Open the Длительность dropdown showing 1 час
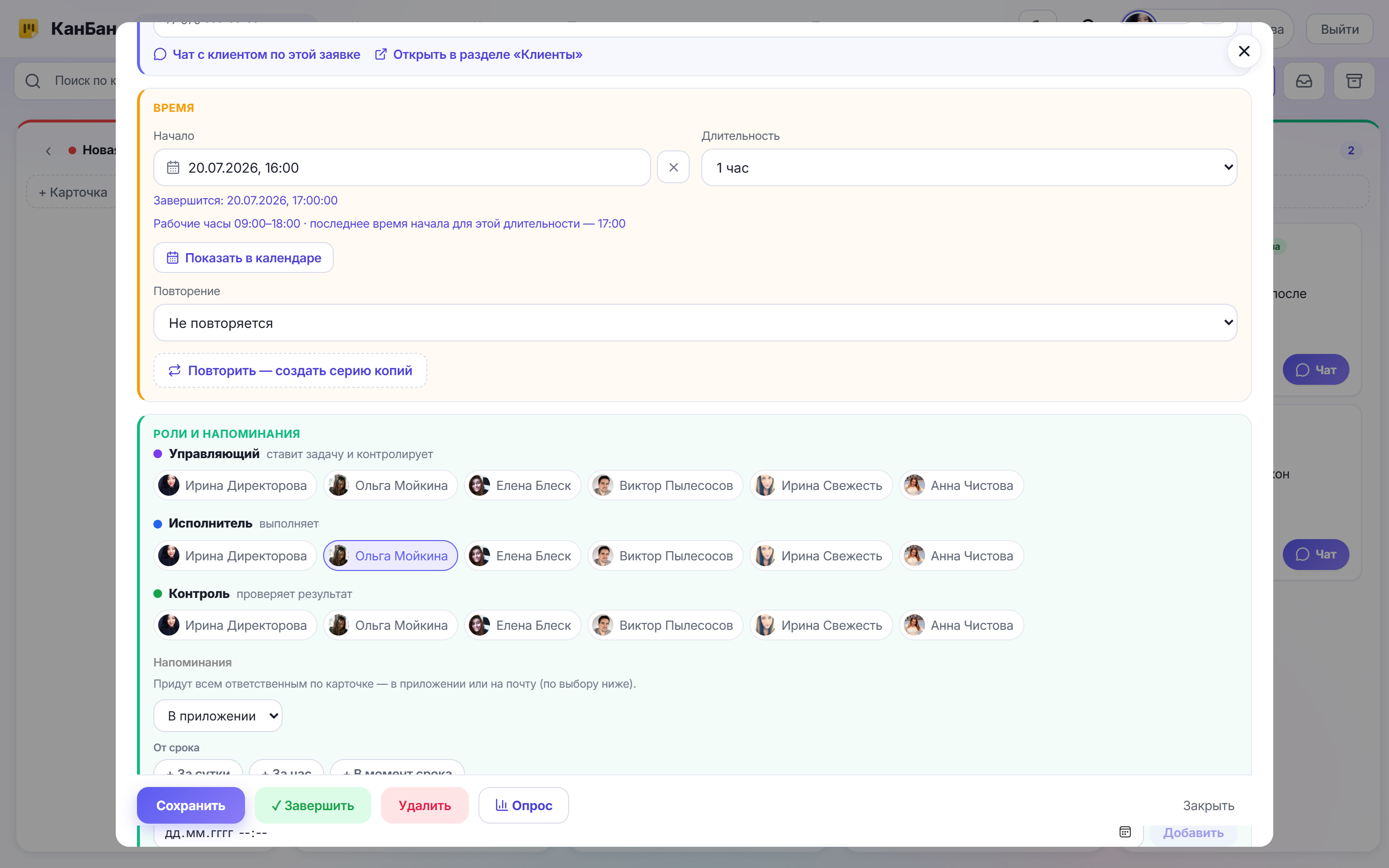The height and width of the screenshot is (868, 1389). click(969, 168)
